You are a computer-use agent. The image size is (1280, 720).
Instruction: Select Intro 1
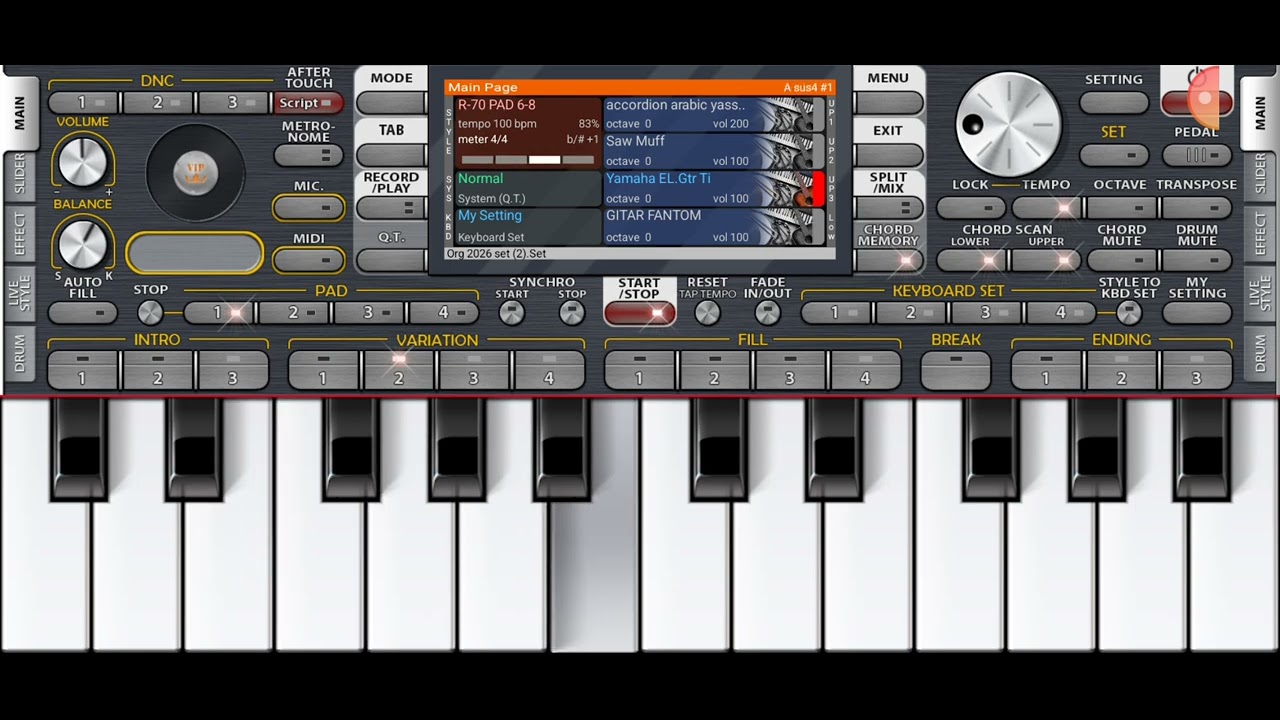(83, 370)
